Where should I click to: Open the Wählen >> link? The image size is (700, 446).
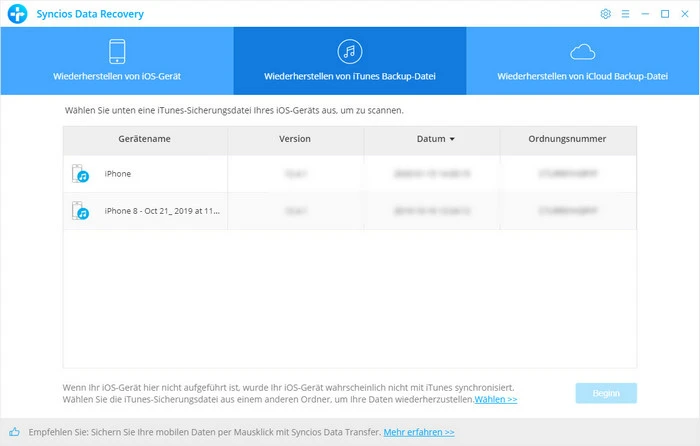click(496, 400)
